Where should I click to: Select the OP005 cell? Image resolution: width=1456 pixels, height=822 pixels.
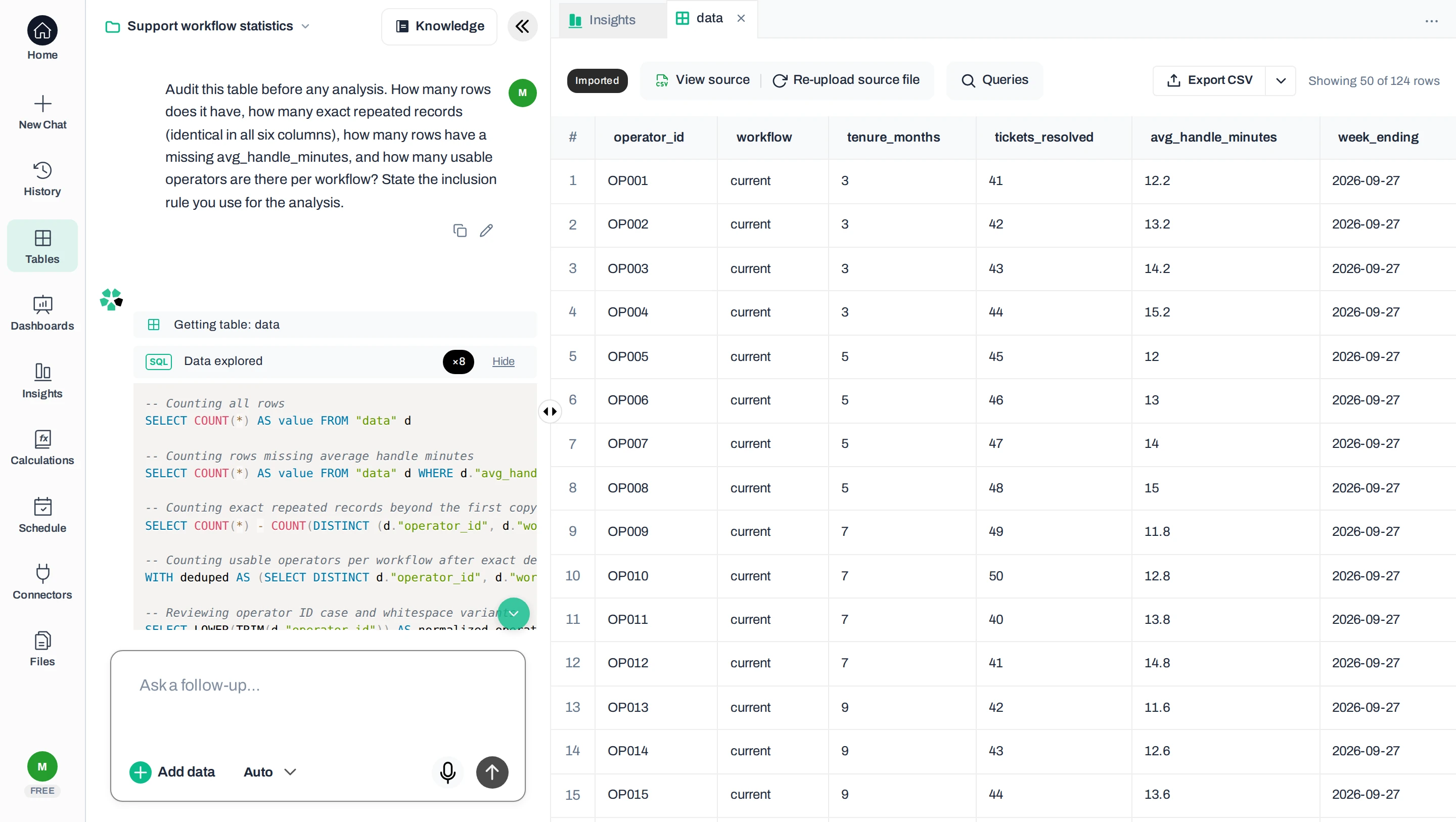[656, 357]
